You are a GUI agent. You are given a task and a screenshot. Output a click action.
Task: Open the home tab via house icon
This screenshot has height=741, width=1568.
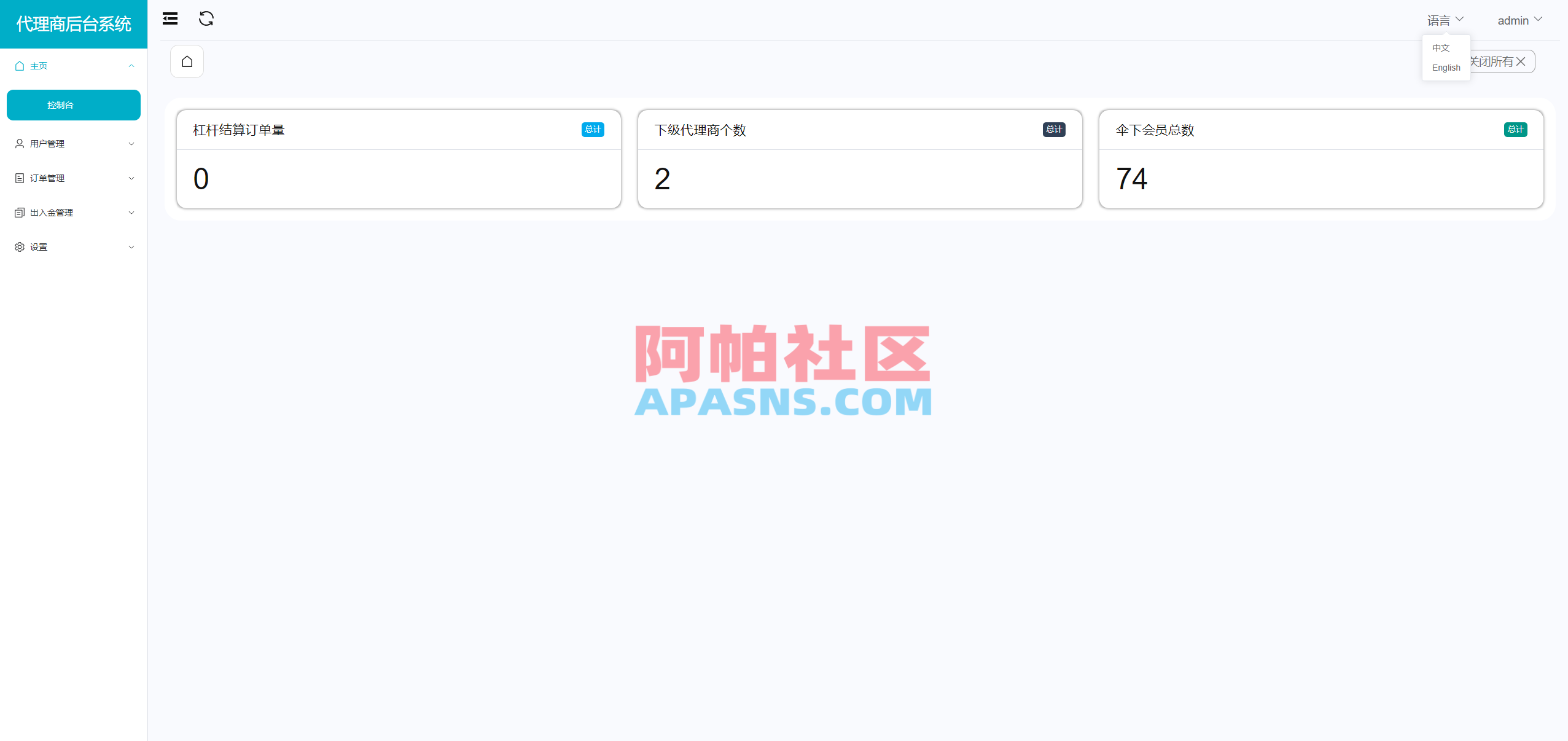coord(187,61)
